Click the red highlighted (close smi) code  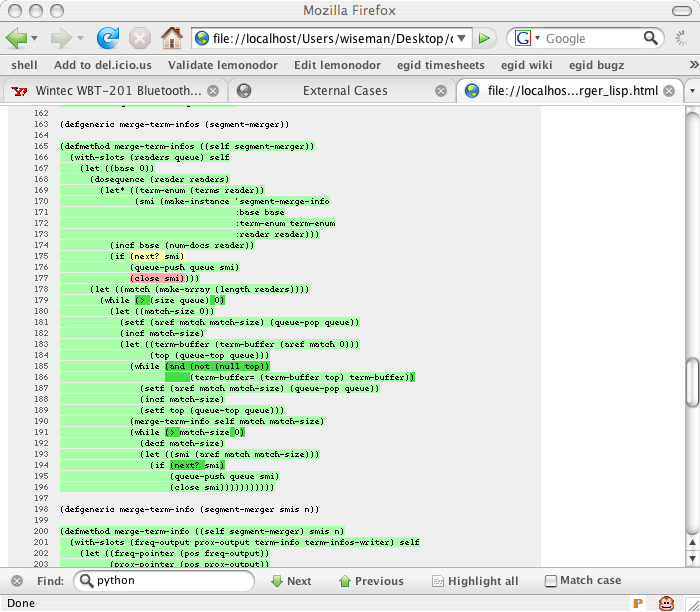pyautogui.click(x=157, y=278)
